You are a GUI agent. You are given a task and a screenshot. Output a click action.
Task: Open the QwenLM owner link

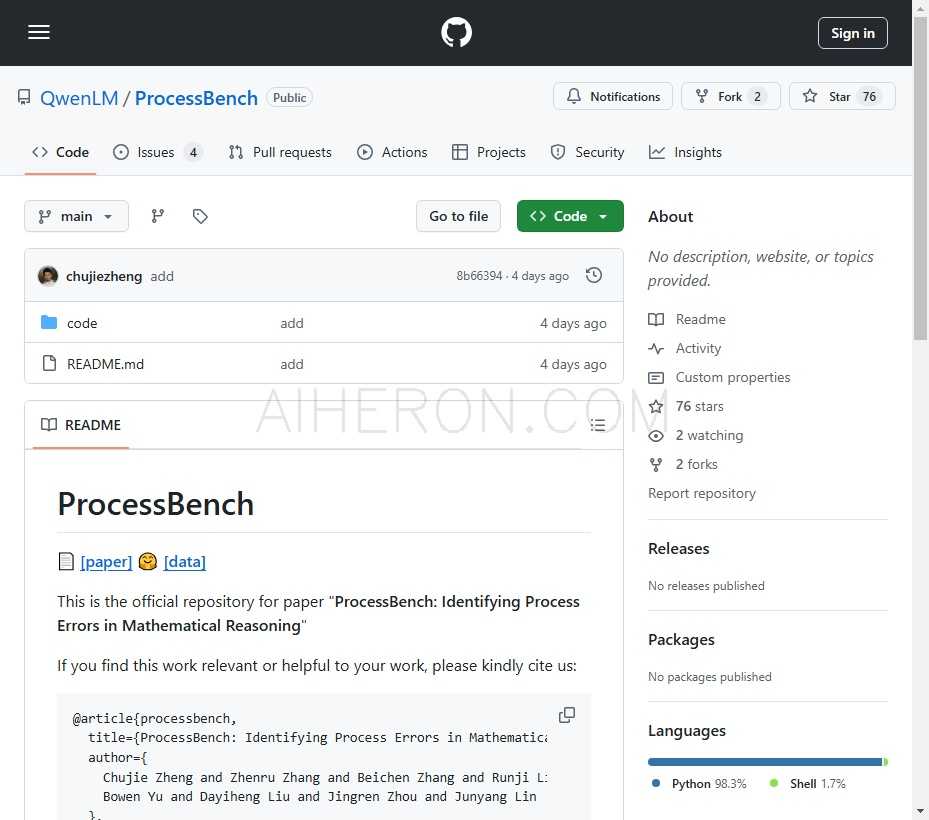(79, 98)
